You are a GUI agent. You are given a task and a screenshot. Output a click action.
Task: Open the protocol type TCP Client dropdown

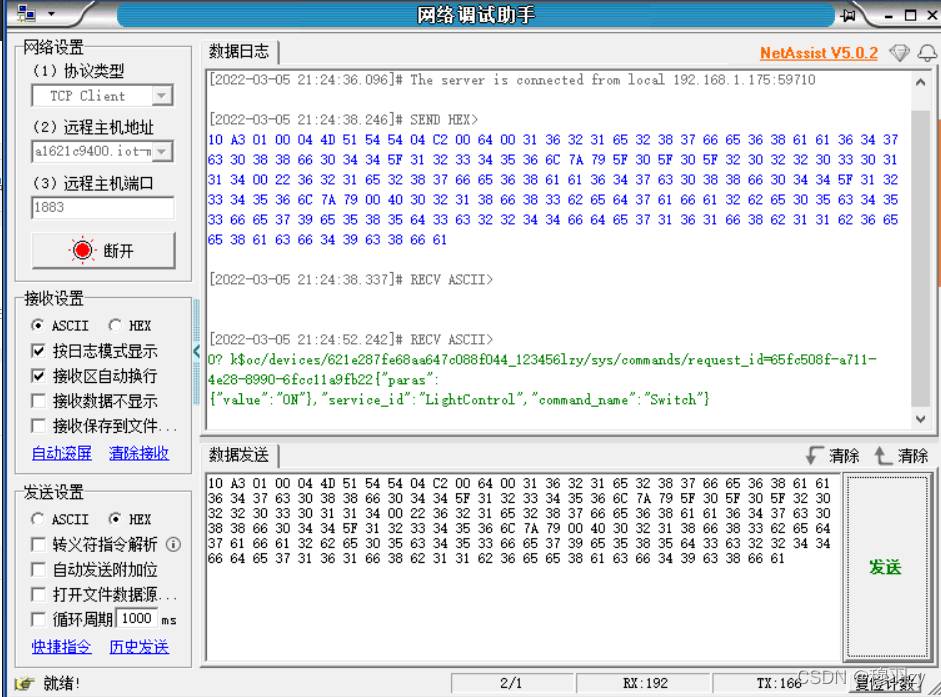coord(161,95)
